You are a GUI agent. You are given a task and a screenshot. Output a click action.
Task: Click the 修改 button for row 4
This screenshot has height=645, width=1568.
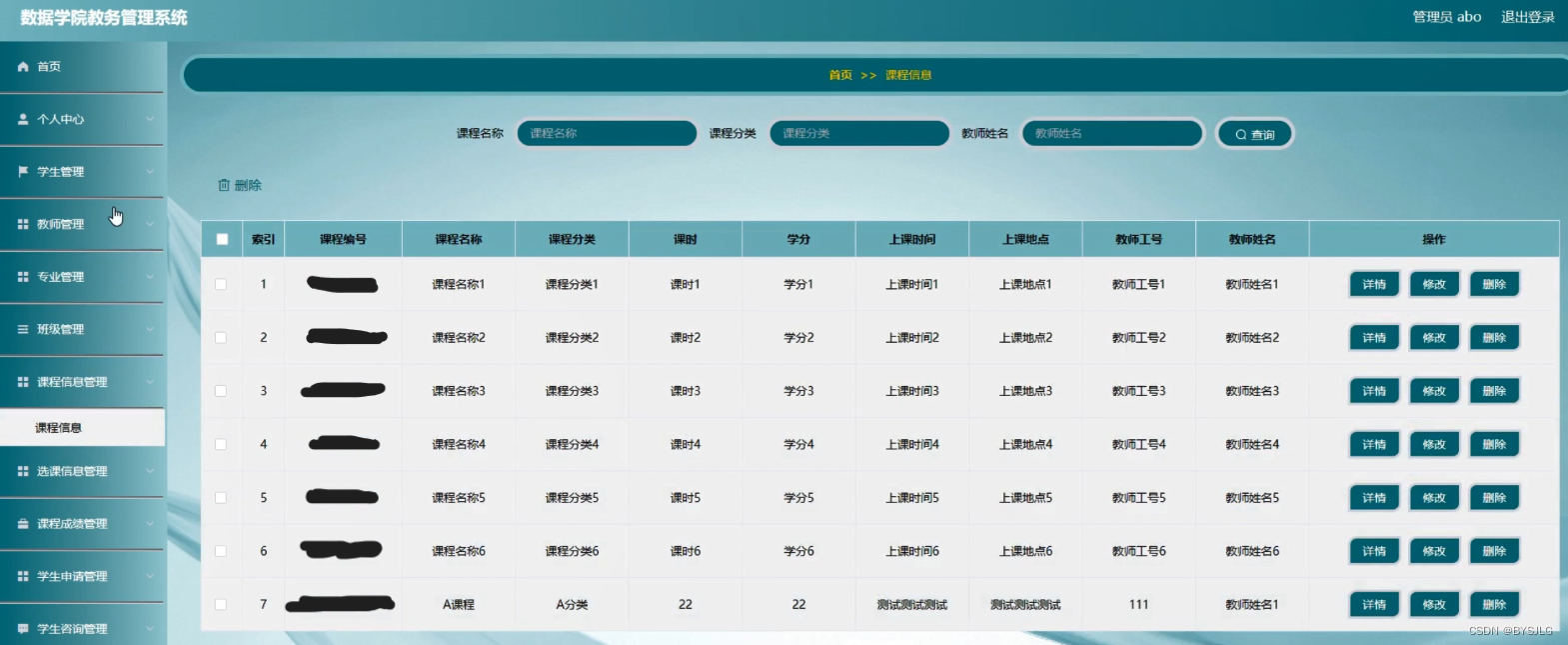(x=1434, y=444)
